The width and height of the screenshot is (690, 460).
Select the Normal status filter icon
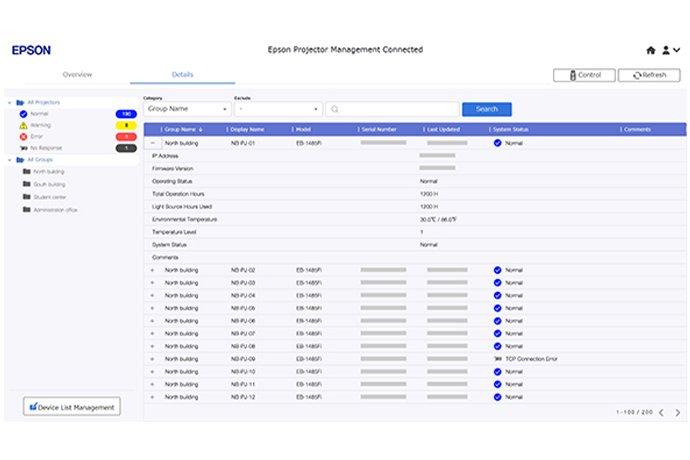(23, 114)
